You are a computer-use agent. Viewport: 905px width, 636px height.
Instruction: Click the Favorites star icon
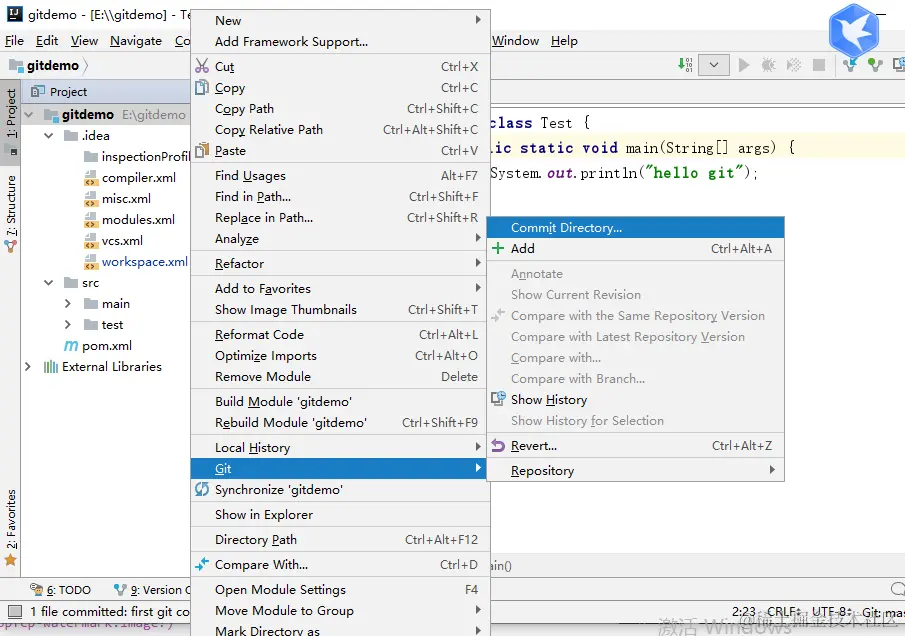(10, 560)
